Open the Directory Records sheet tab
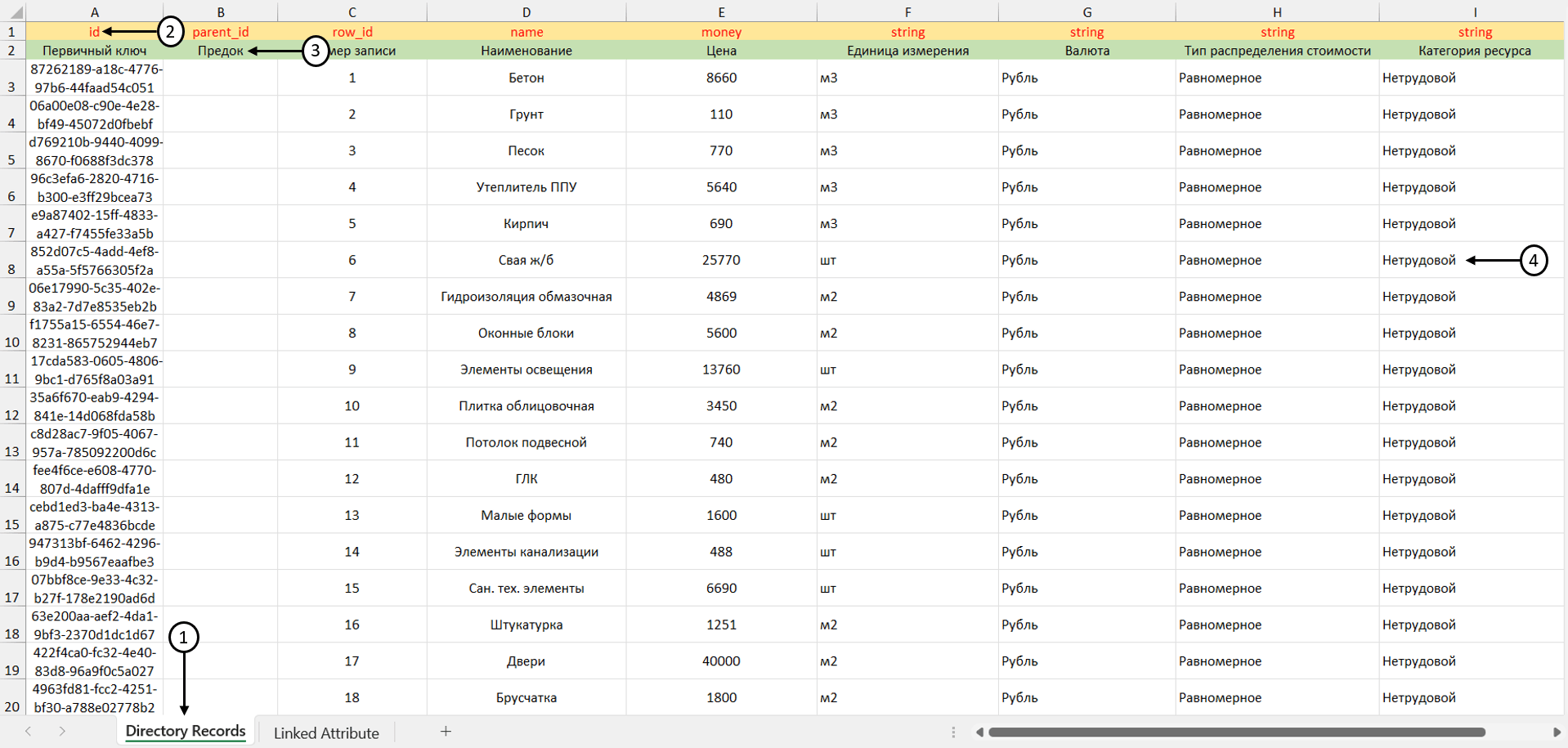This screenshot has height=748, width=1568. (x=185, y=732)
